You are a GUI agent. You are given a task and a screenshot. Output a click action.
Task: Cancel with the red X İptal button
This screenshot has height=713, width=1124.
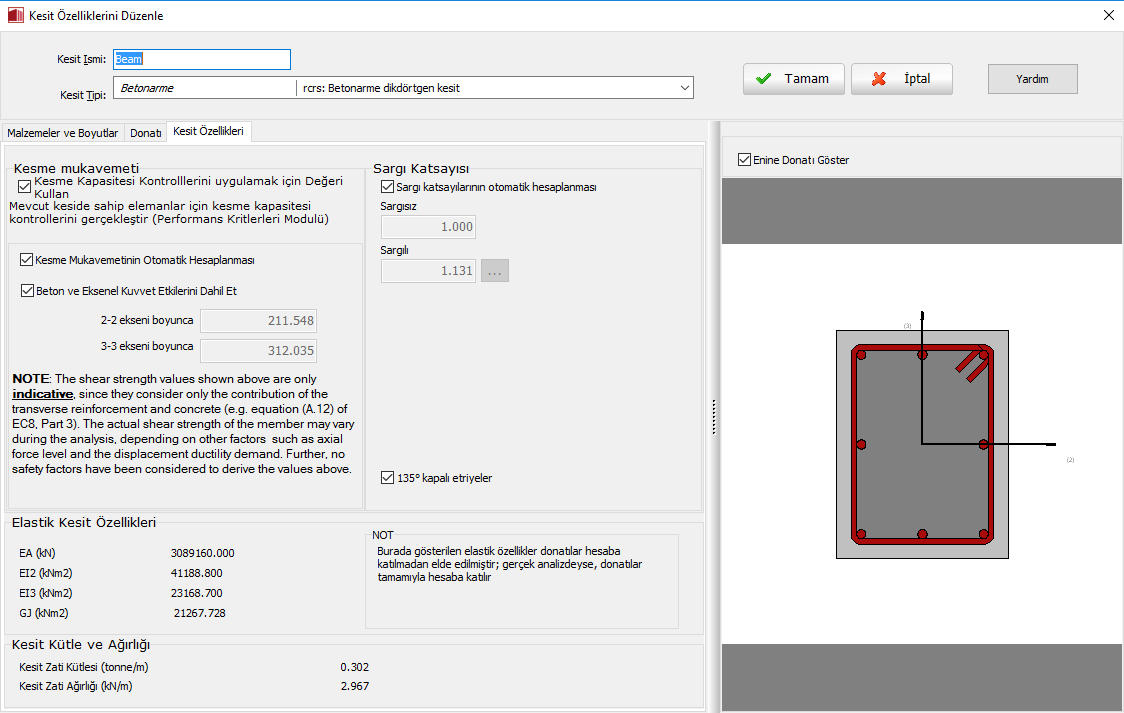tap(901, 79)
